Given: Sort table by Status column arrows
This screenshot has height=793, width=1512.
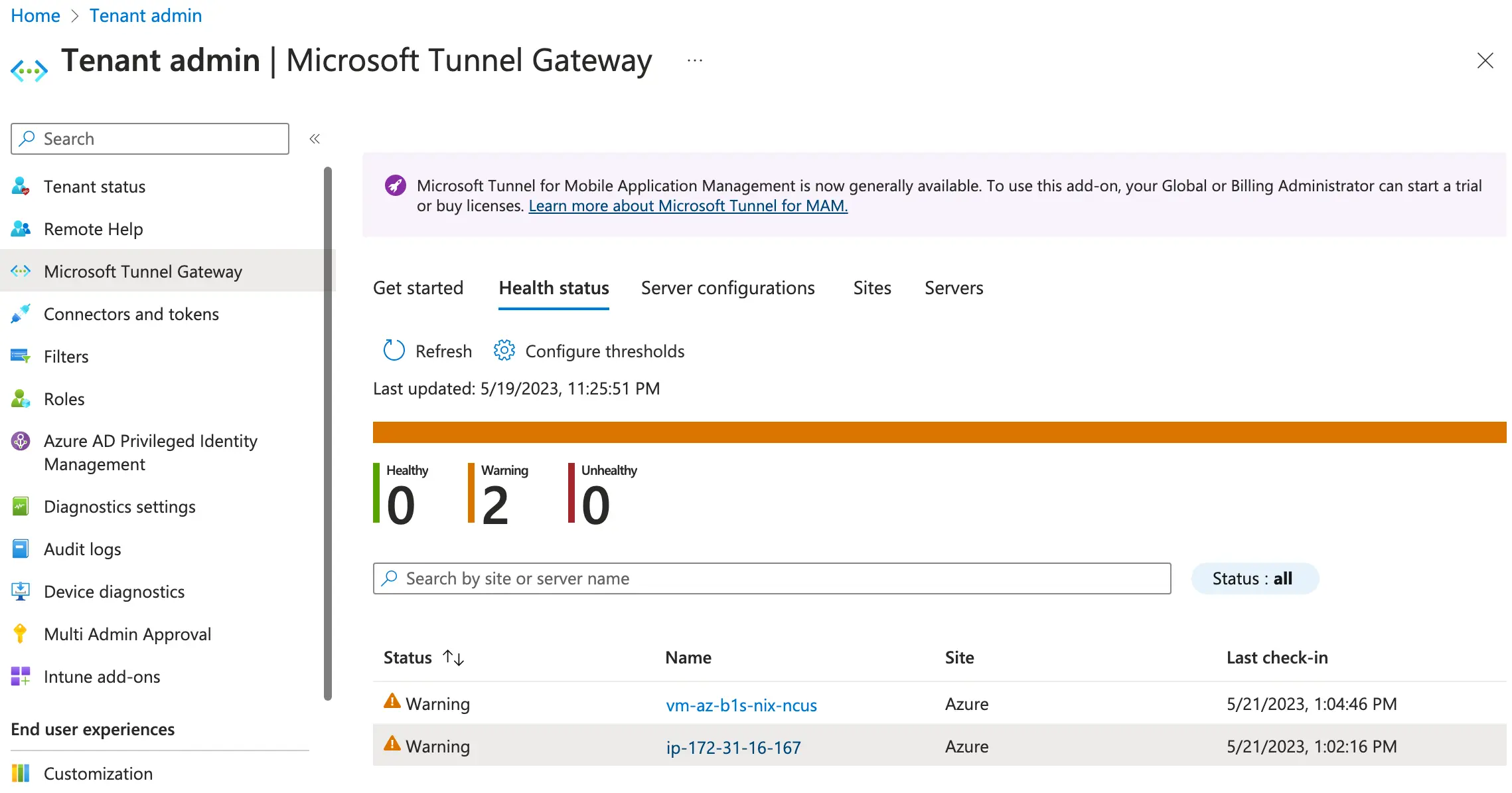Looking at the screenshot, I should point(453,658).
